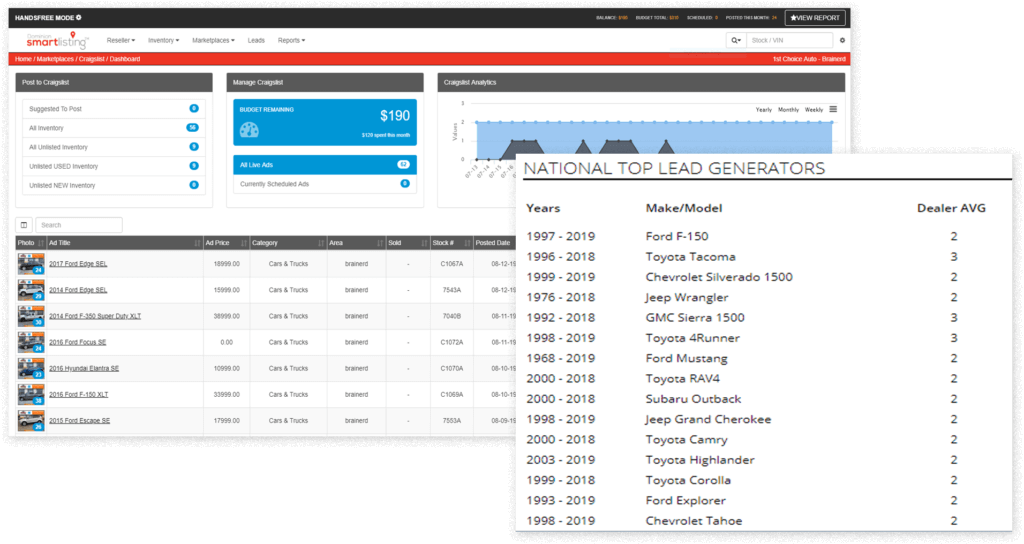Open the 2016 Ford Focus SE ad
Image resolution: width=1024 pixels, height=544 pixels.
click(x=77, y=342)
